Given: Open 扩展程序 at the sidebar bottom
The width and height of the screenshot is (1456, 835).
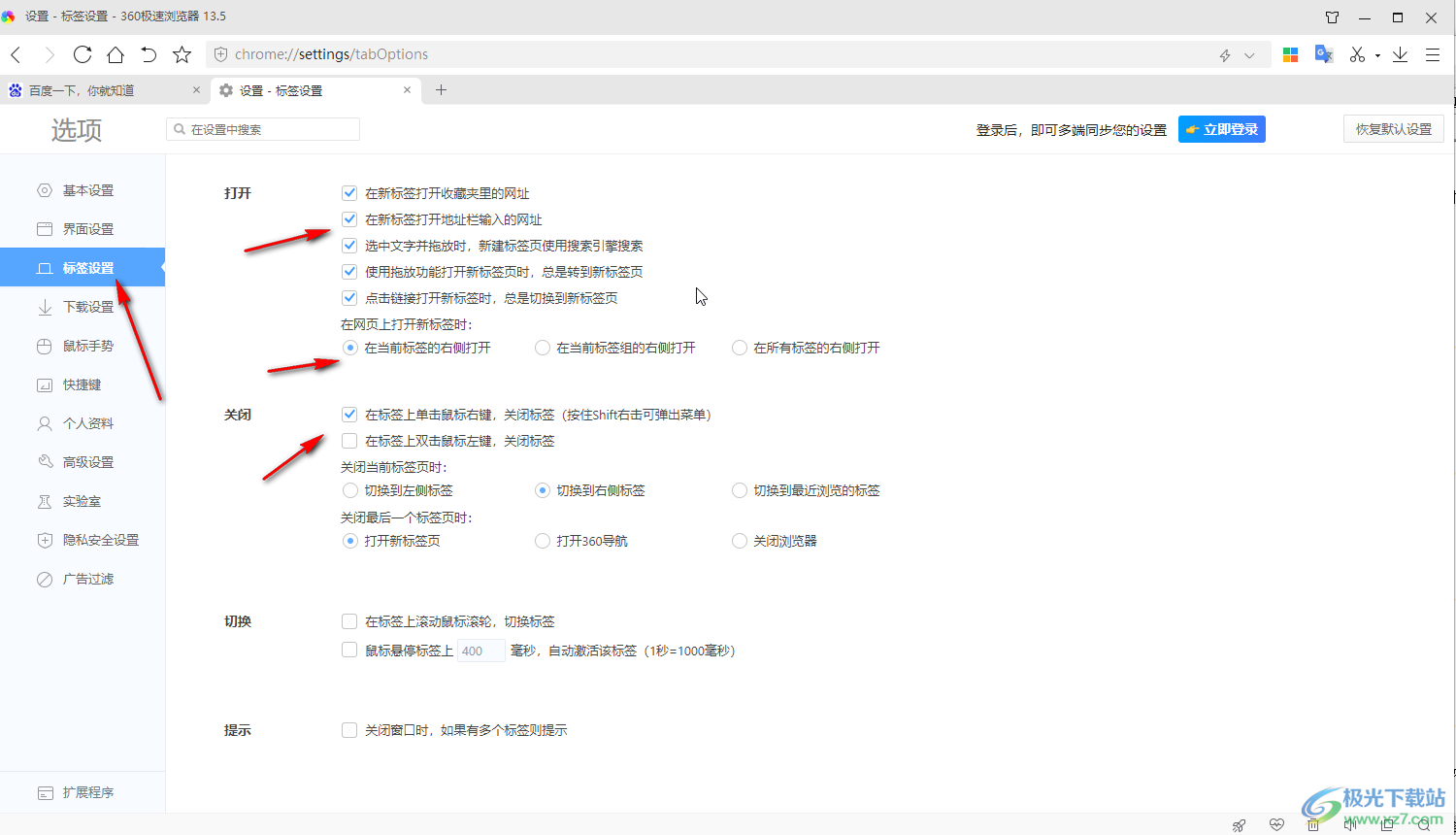Looking at the screenshot, I should pyautogui.click(x=83, y=792).
